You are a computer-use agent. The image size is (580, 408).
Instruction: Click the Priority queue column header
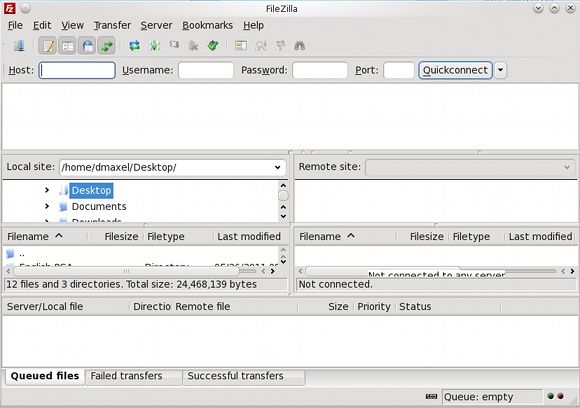click(x=374, y=307)
